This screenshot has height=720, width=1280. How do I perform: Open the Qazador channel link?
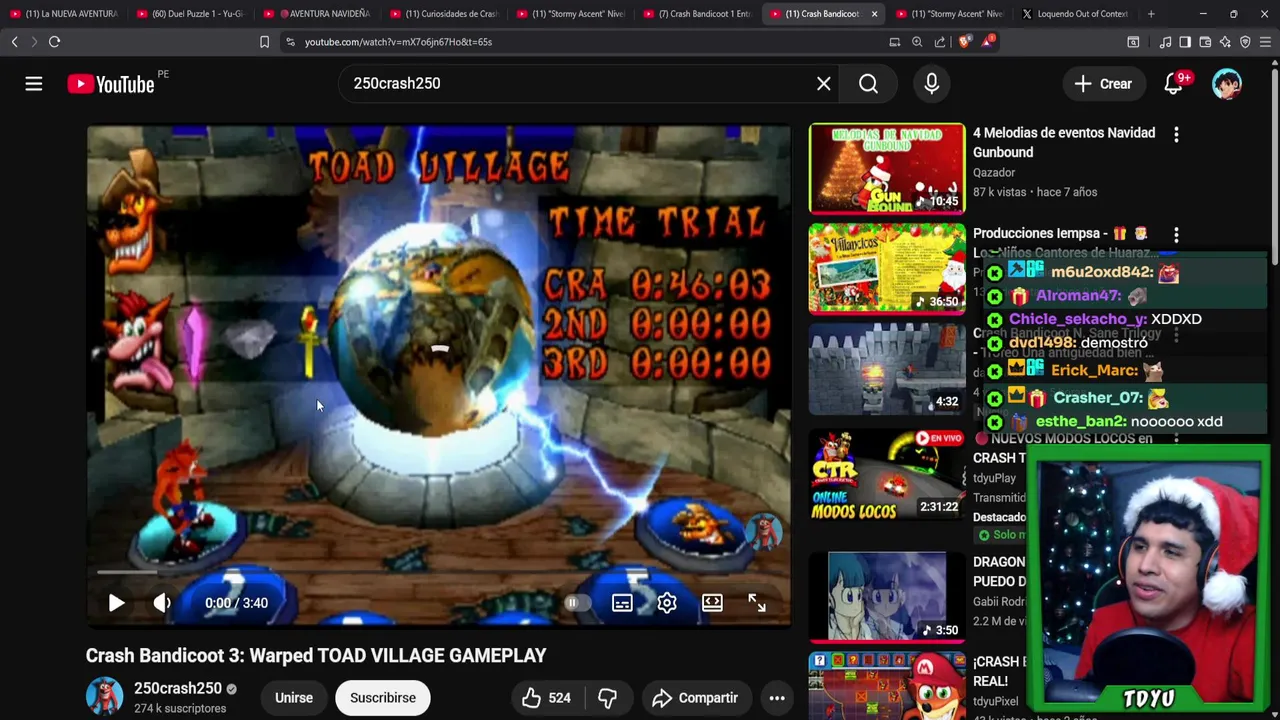(x=994, y=172)
